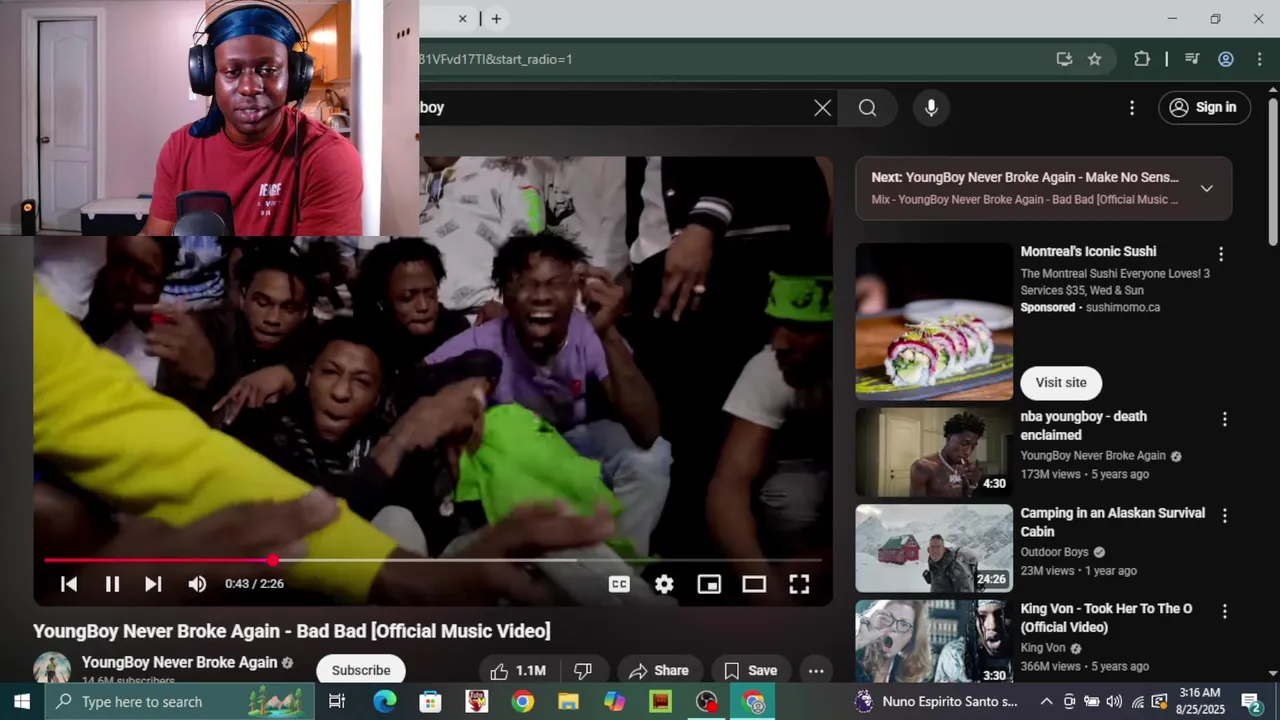Bookmark this page with the star
Screen dimensions: 1280x720
coord(1095,59)
